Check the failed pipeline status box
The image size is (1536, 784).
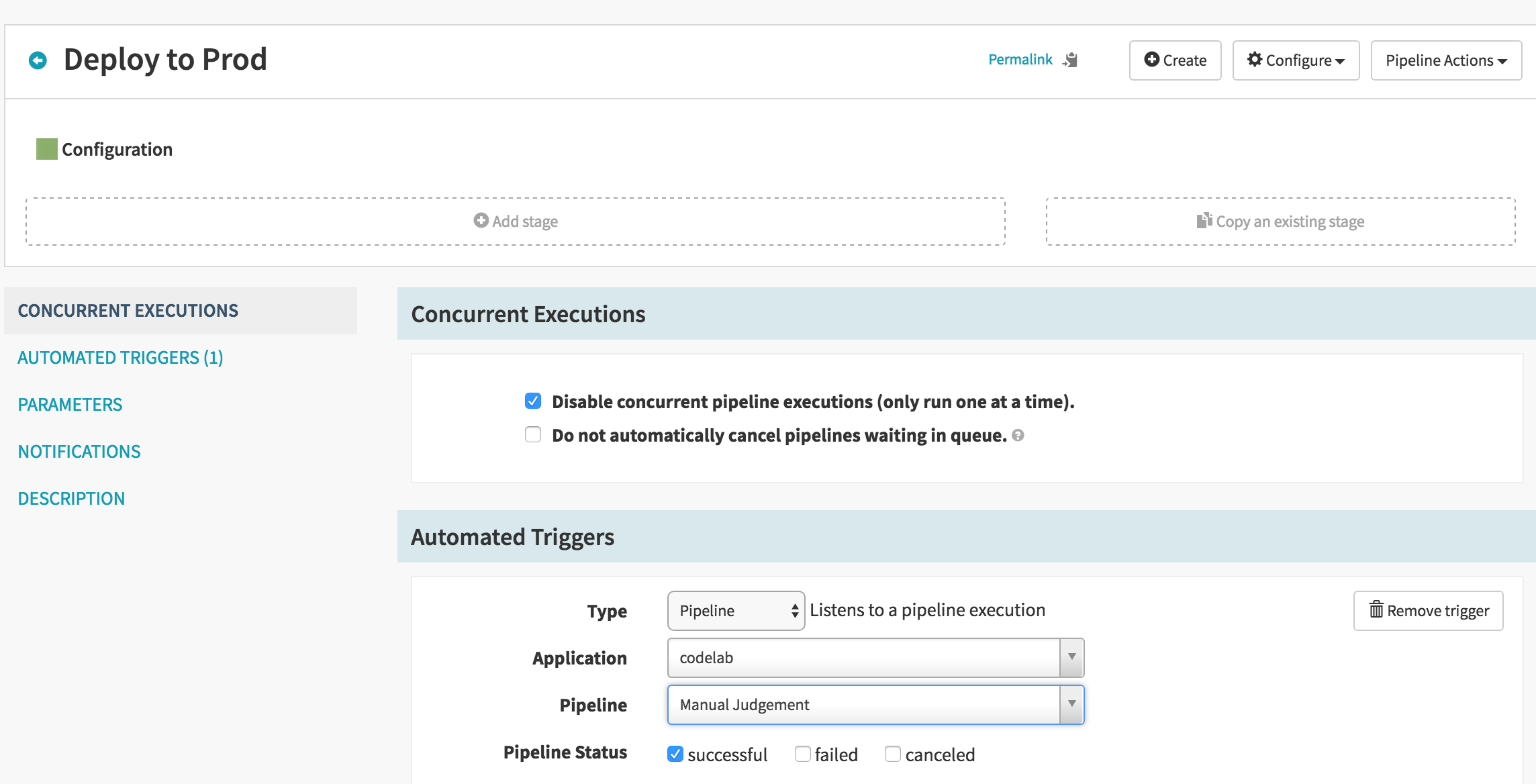(x=803, y=754)
